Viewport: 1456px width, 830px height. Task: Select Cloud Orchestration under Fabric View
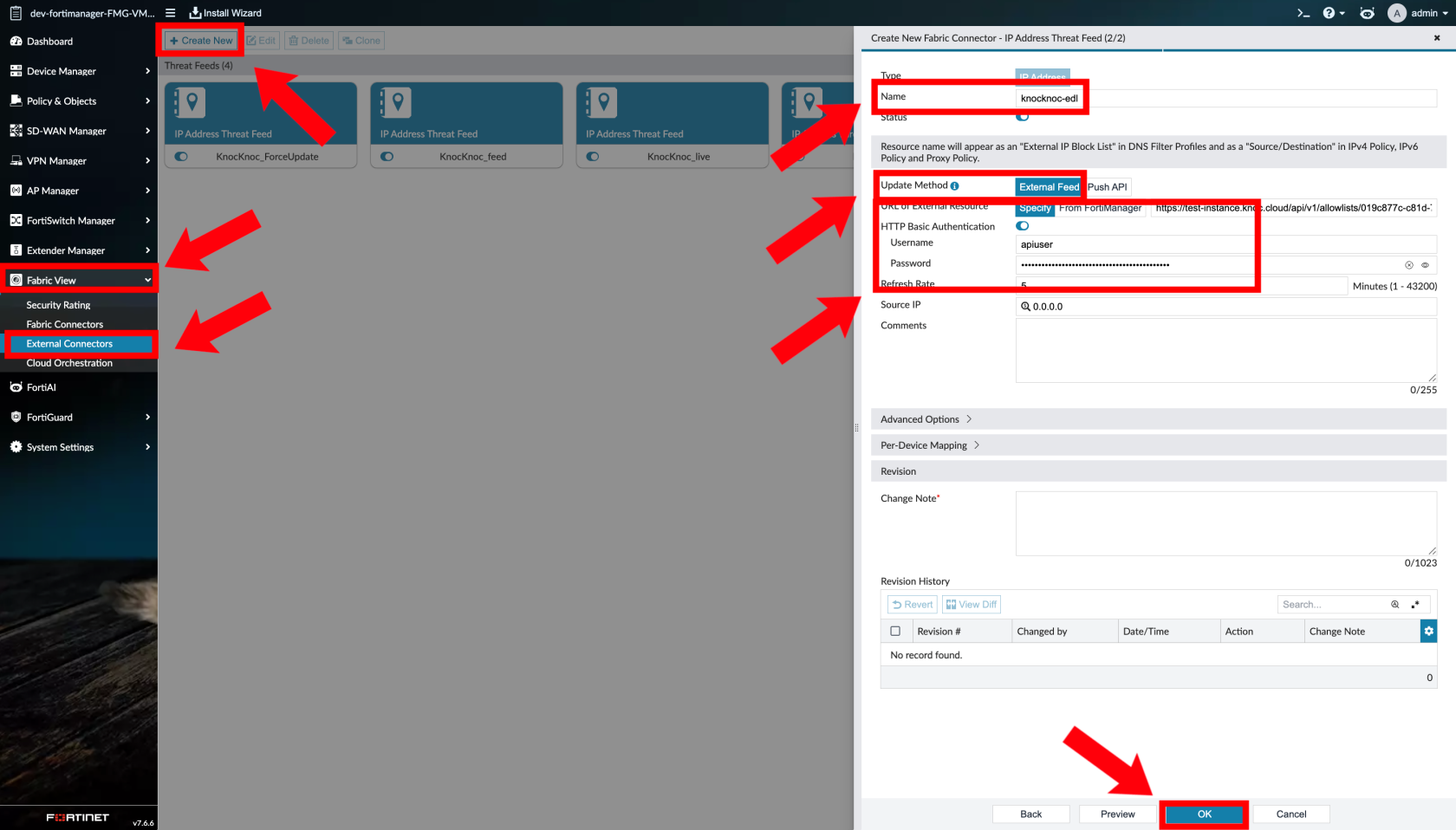click(x=68, y=362)
